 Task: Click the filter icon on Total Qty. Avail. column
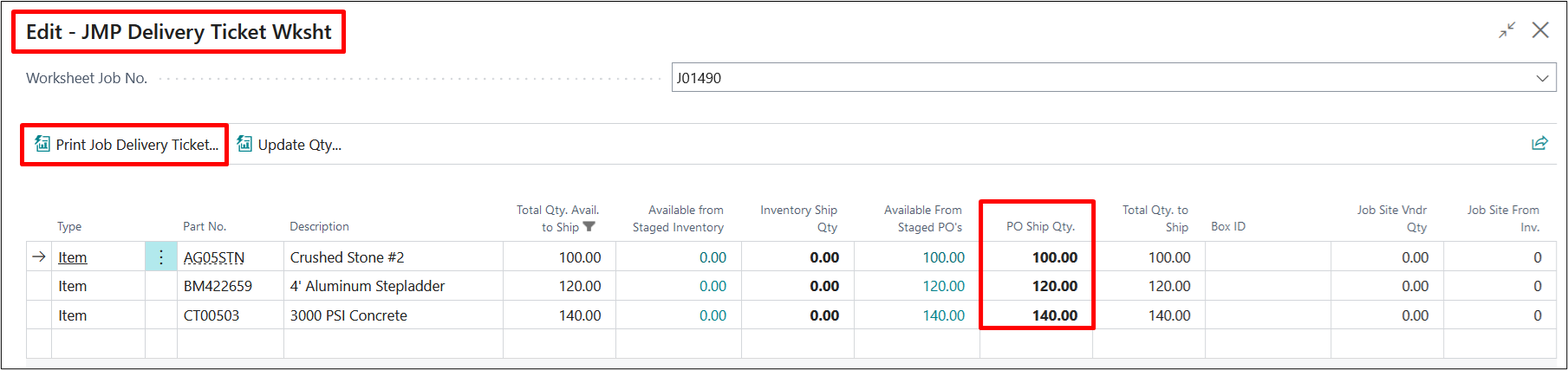tap(589, 227)
